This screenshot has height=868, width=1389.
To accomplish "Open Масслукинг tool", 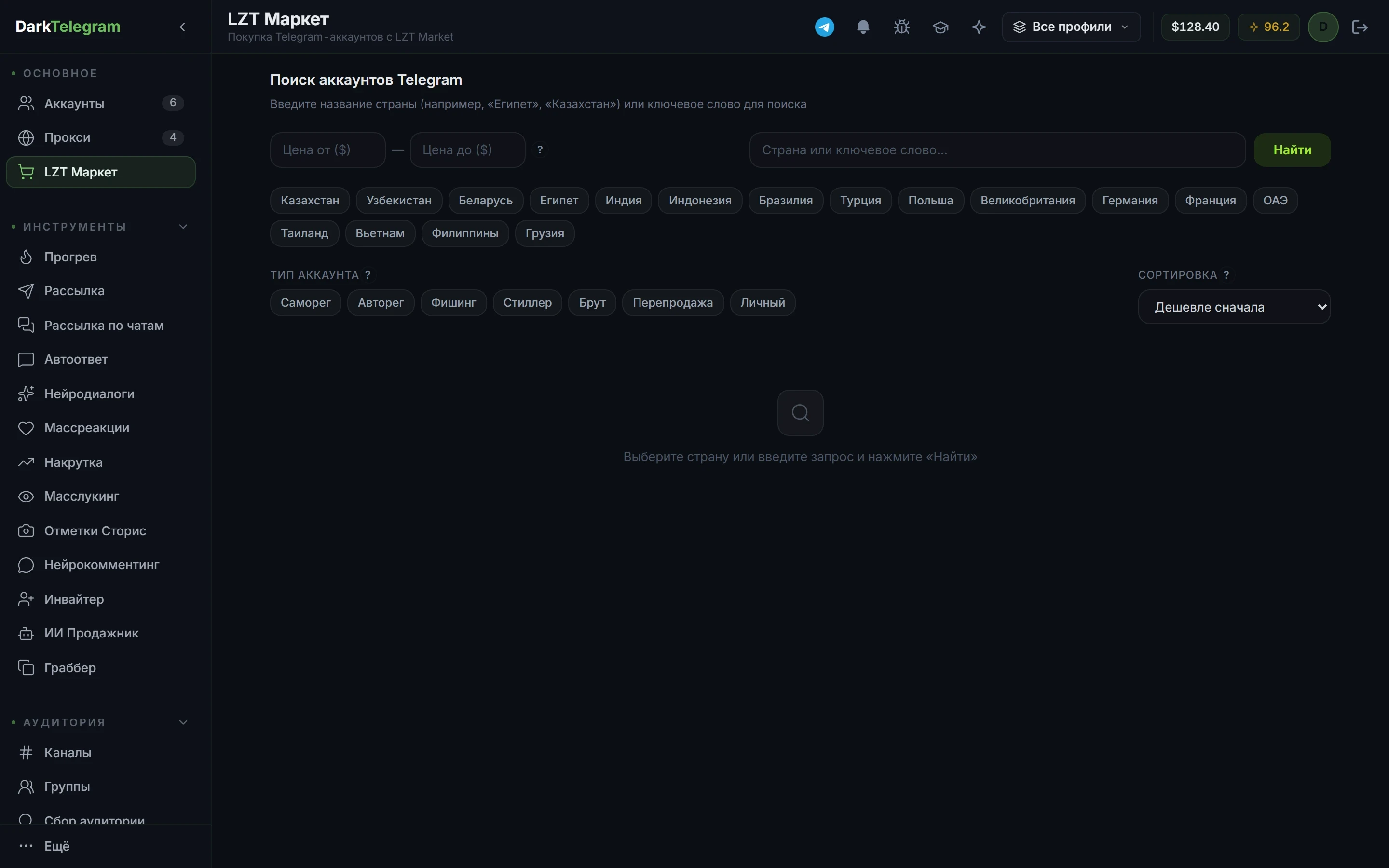I will [x=100, y=496].
